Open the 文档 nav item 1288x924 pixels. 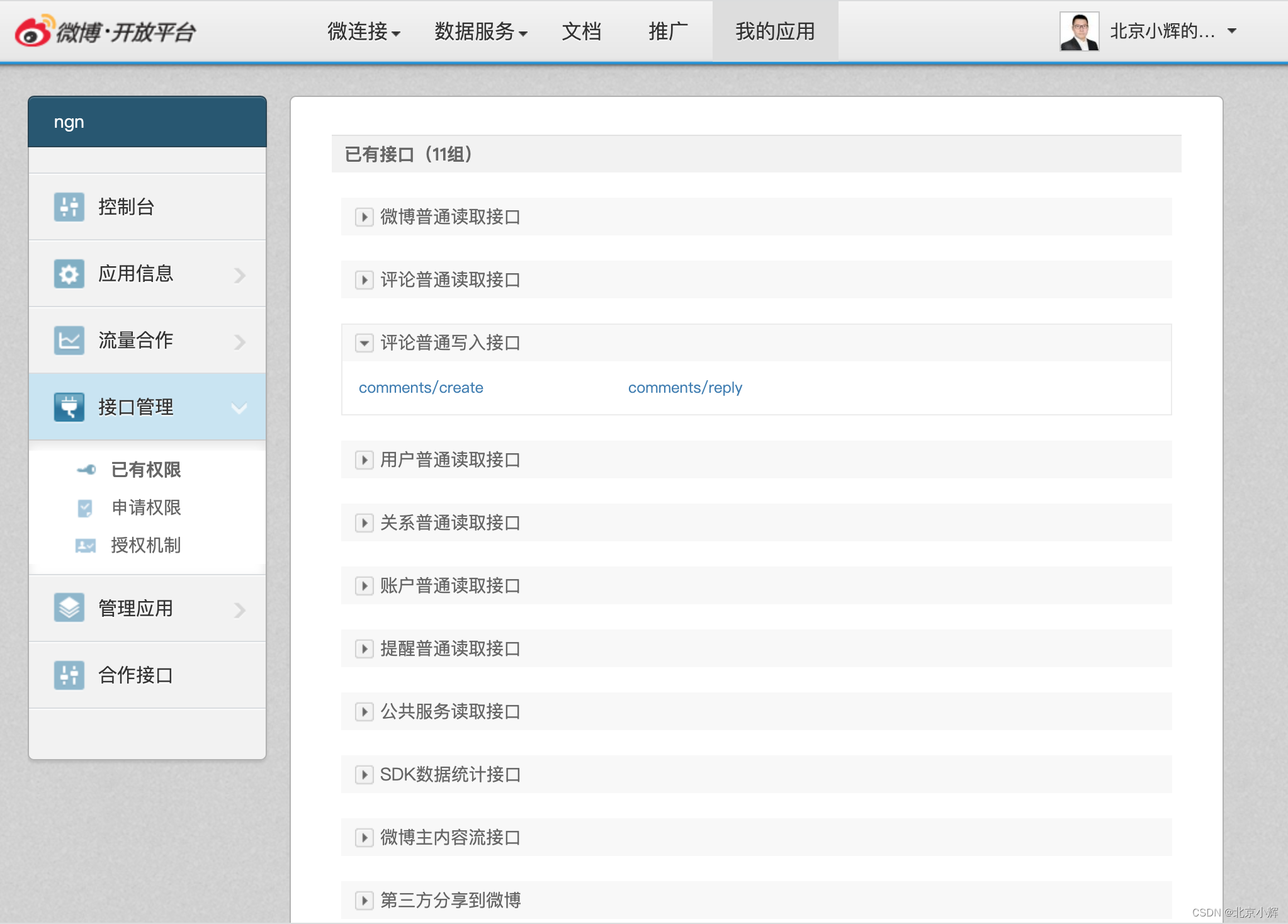[582, 31]
